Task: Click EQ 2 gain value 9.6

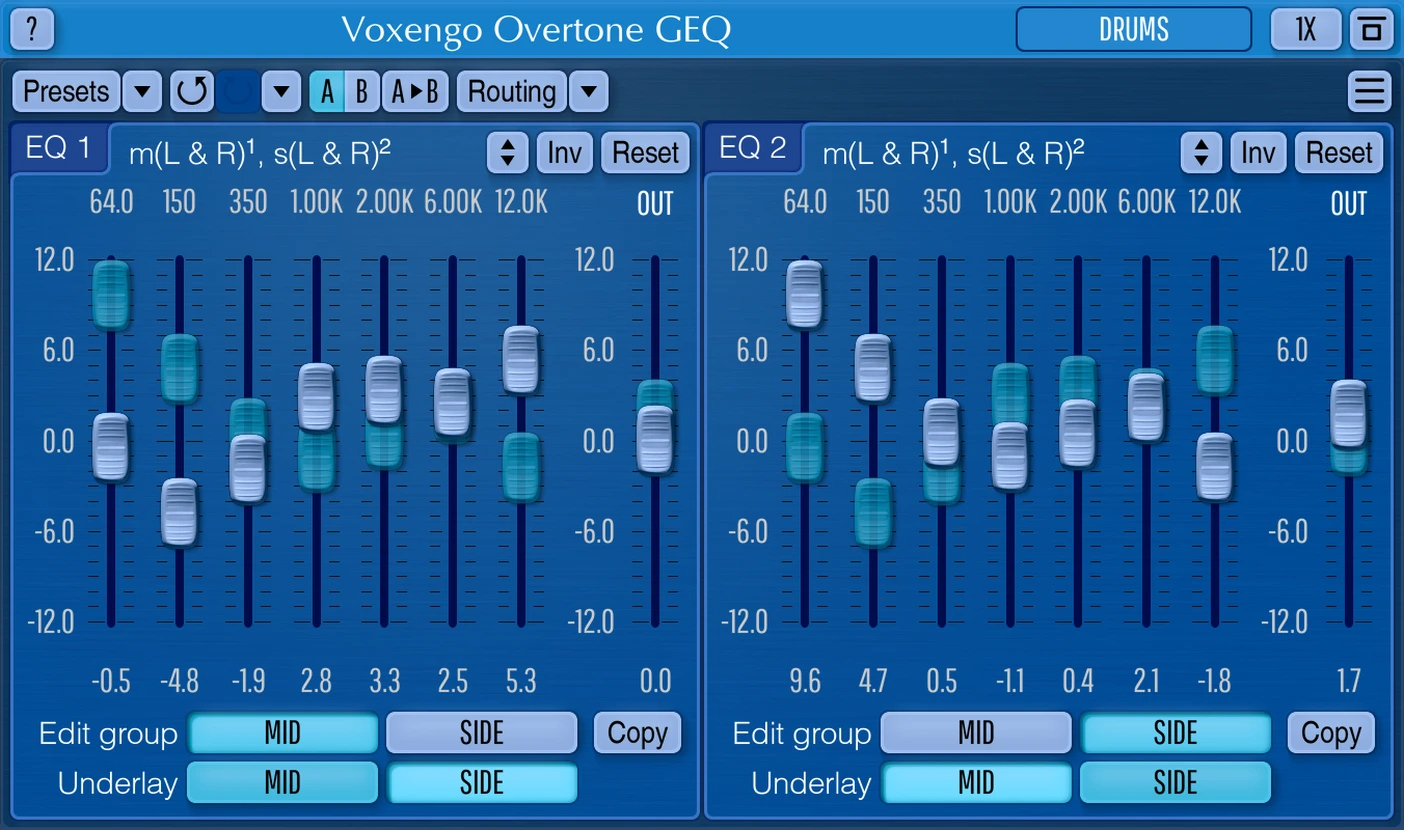Action: click(x=805, y=682)
